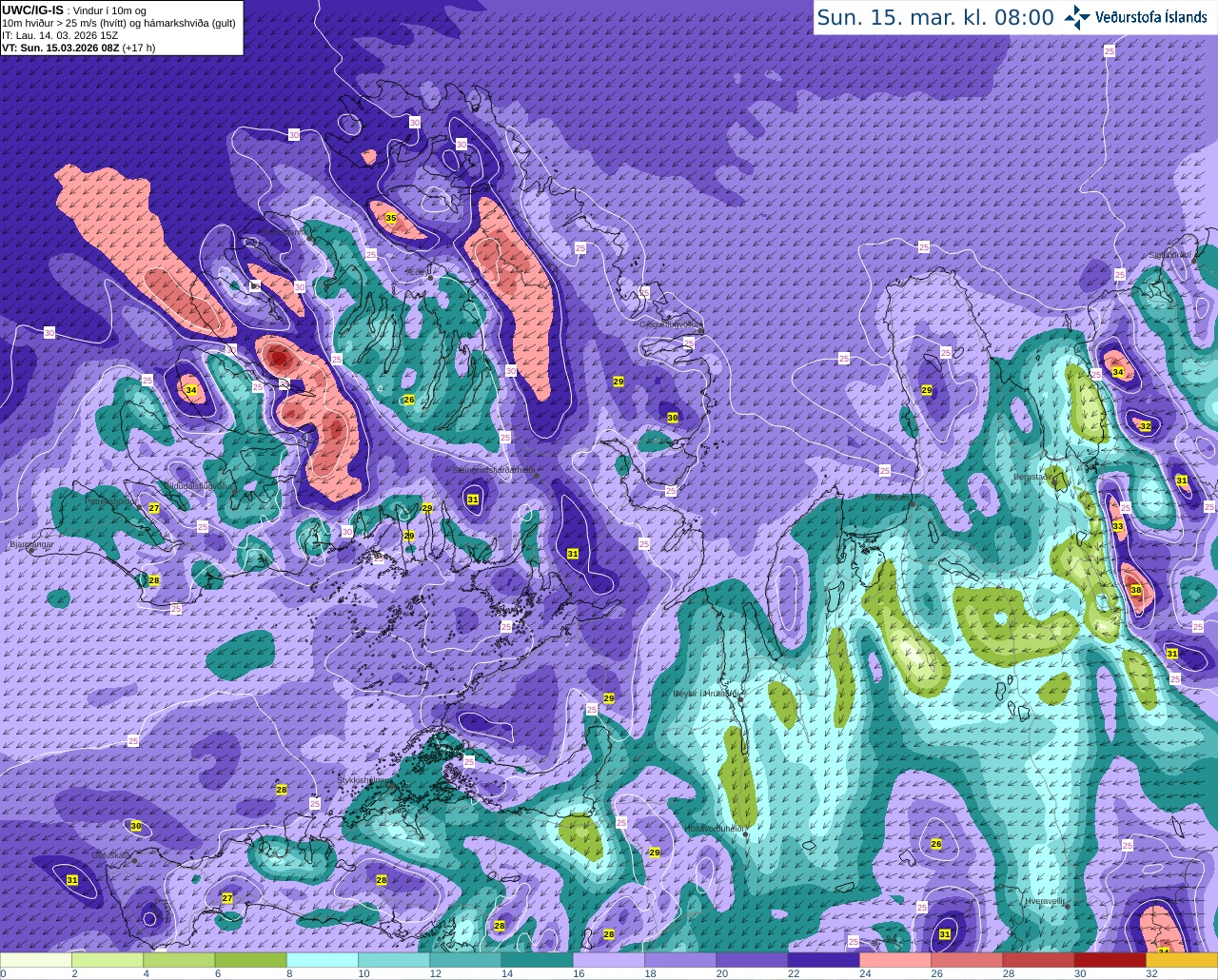Screen dimensions: 1218x980
Task: Click the Steingrímsfjarðarheiði station label
Action: pyautogui.click(x=493, y=470)
